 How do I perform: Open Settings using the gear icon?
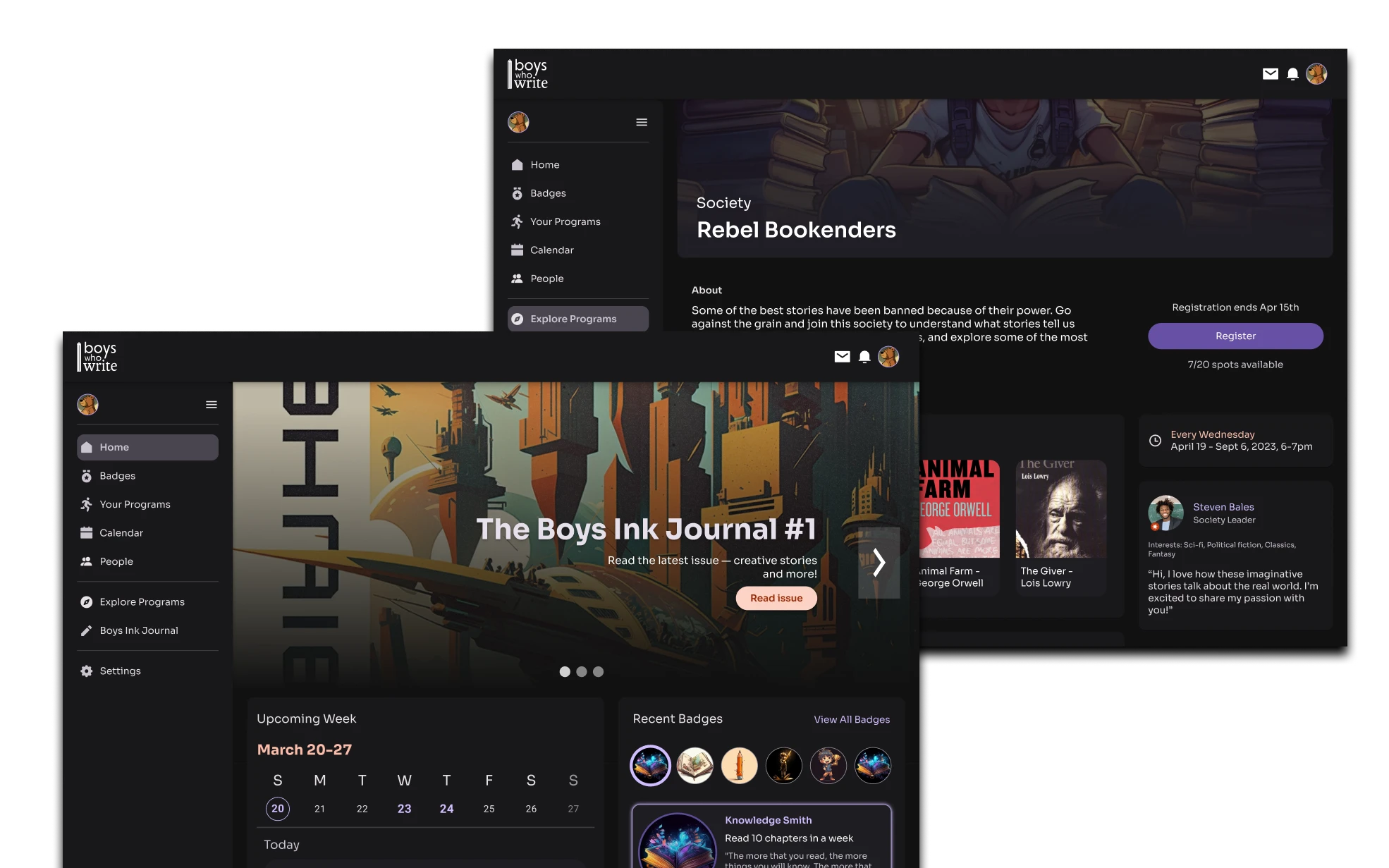pos(85,671)
